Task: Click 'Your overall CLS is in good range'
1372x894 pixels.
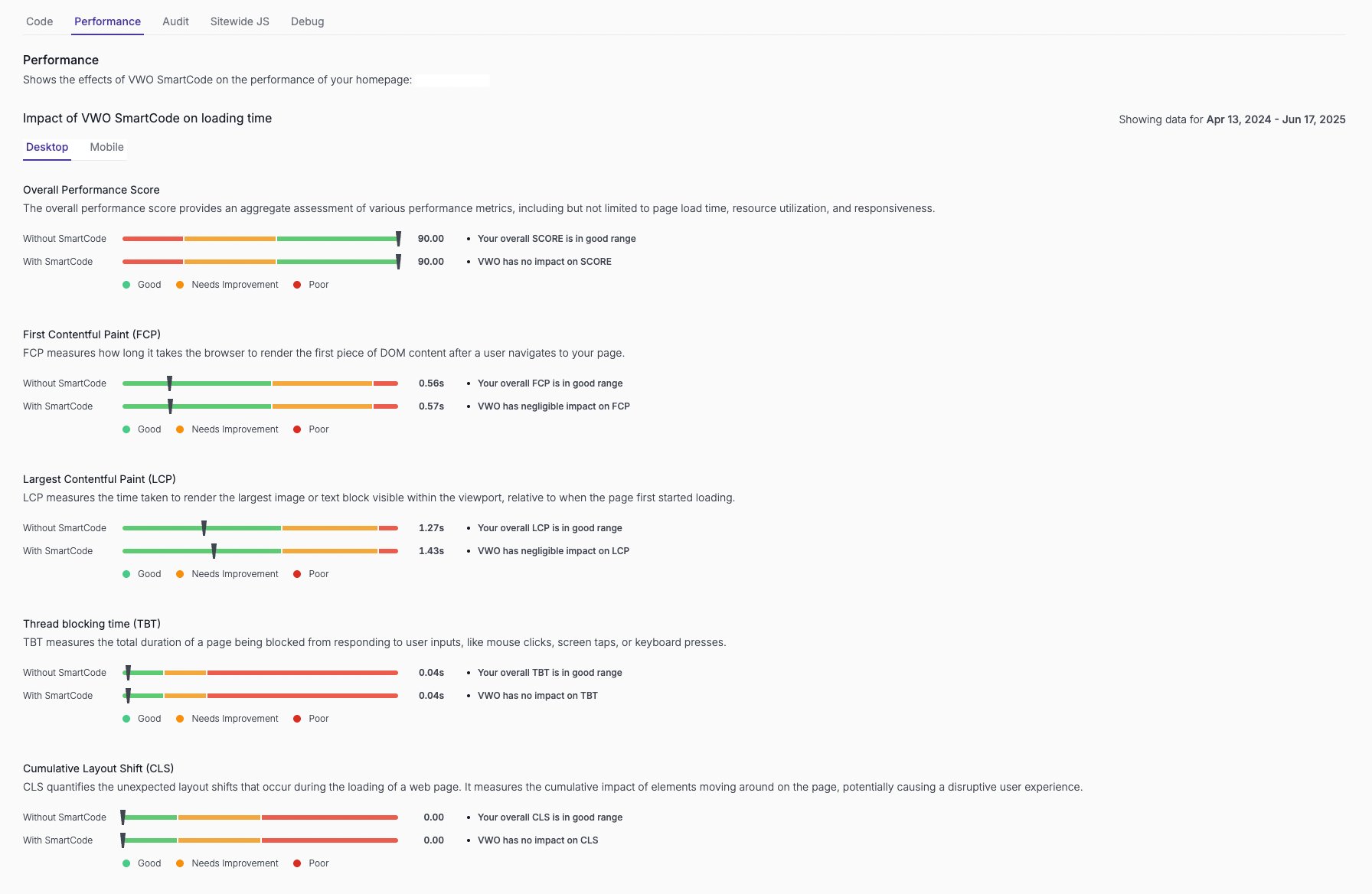Action: tap(550, 817)
